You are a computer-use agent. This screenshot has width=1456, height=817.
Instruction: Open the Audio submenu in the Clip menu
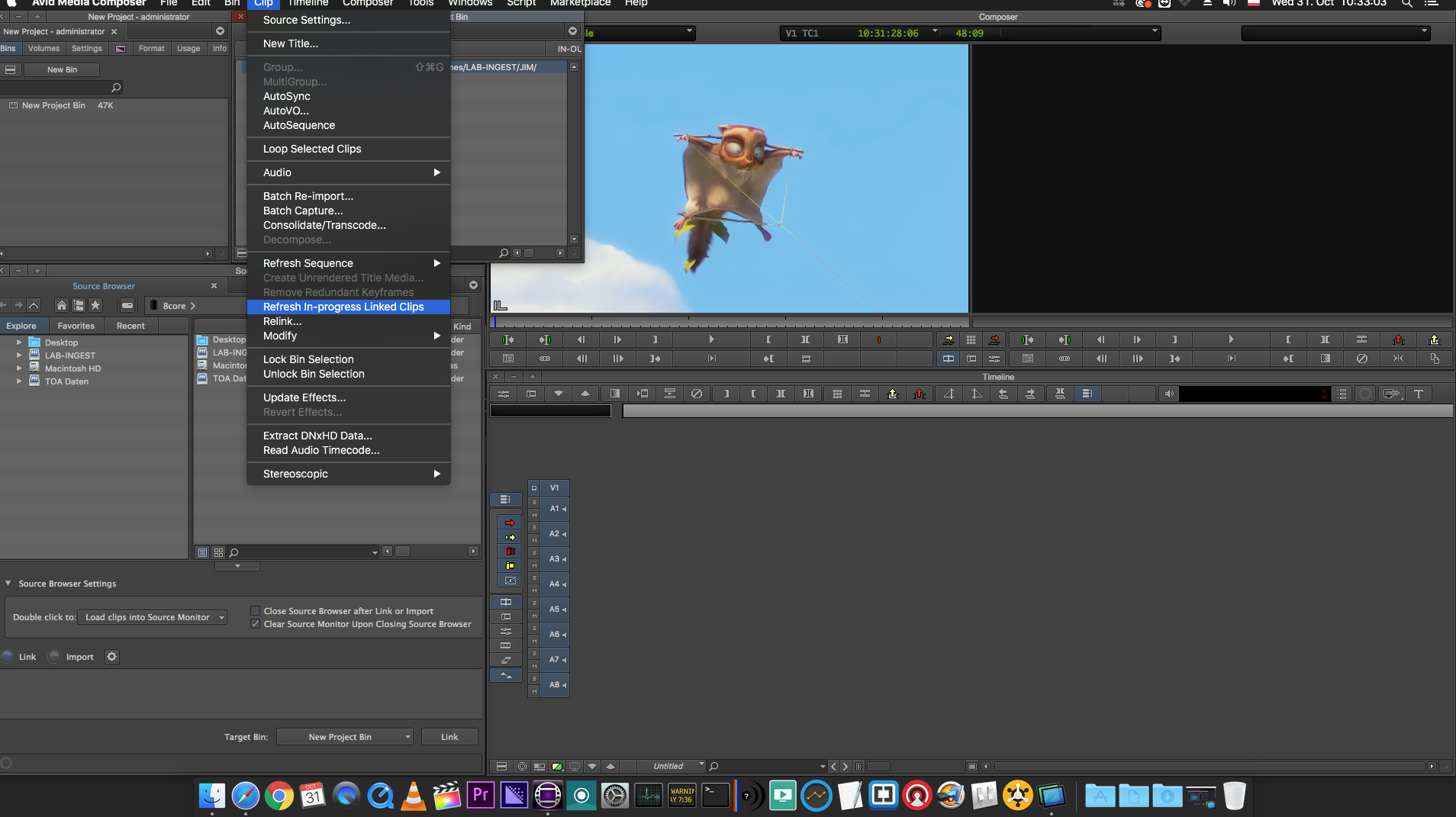click(x=349, y=172)
